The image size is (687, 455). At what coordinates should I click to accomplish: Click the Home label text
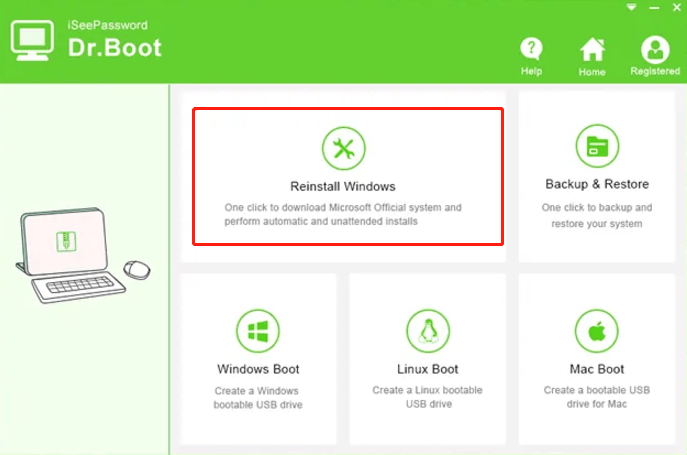point(592,72)
